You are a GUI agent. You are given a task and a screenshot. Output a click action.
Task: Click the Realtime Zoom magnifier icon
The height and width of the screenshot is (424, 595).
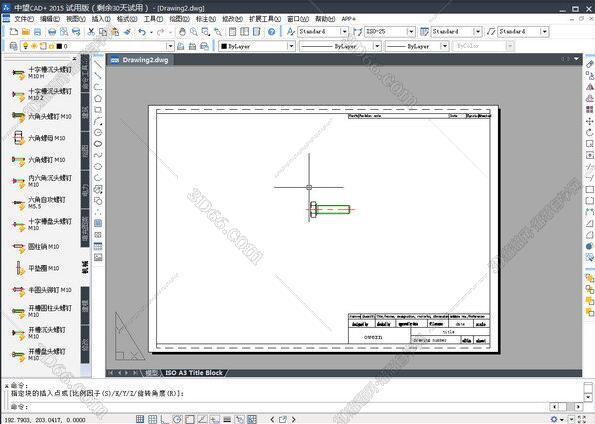pyautogui.click(x=194, y=32)
